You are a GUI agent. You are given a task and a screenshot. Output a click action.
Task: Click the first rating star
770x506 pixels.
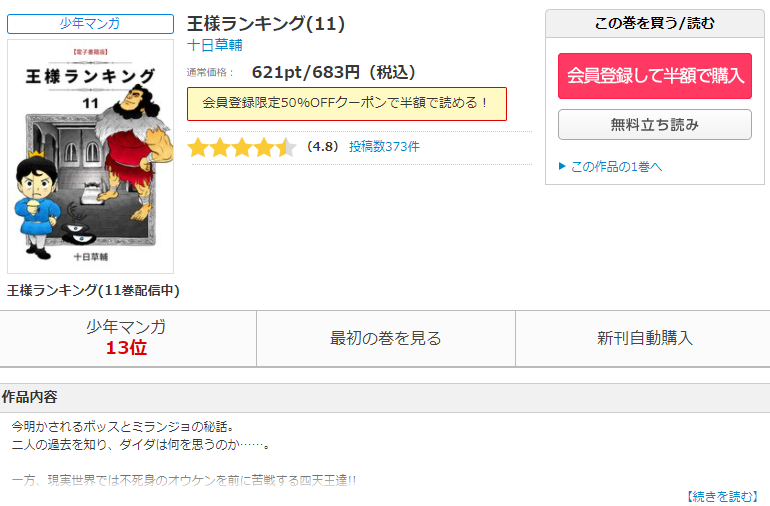click(198, 147)
